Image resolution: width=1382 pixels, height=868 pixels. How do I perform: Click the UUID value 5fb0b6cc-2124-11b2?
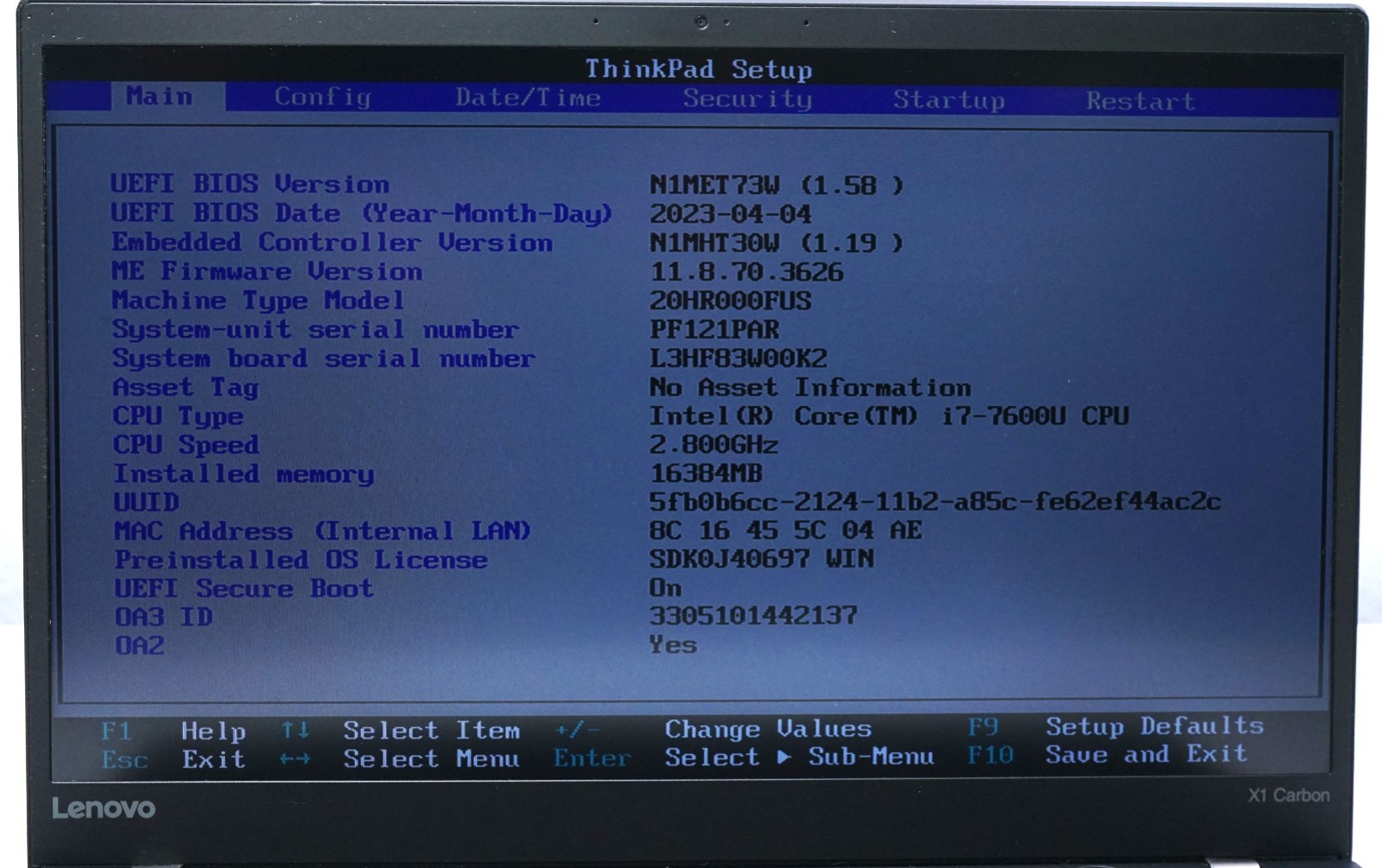coord(935,502)
